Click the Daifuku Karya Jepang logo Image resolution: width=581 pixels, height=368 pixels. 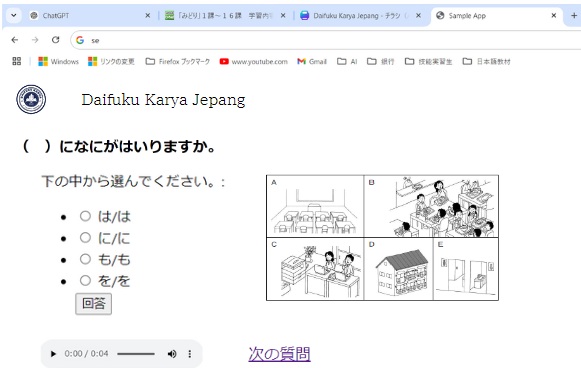click(x=31, y=99)
